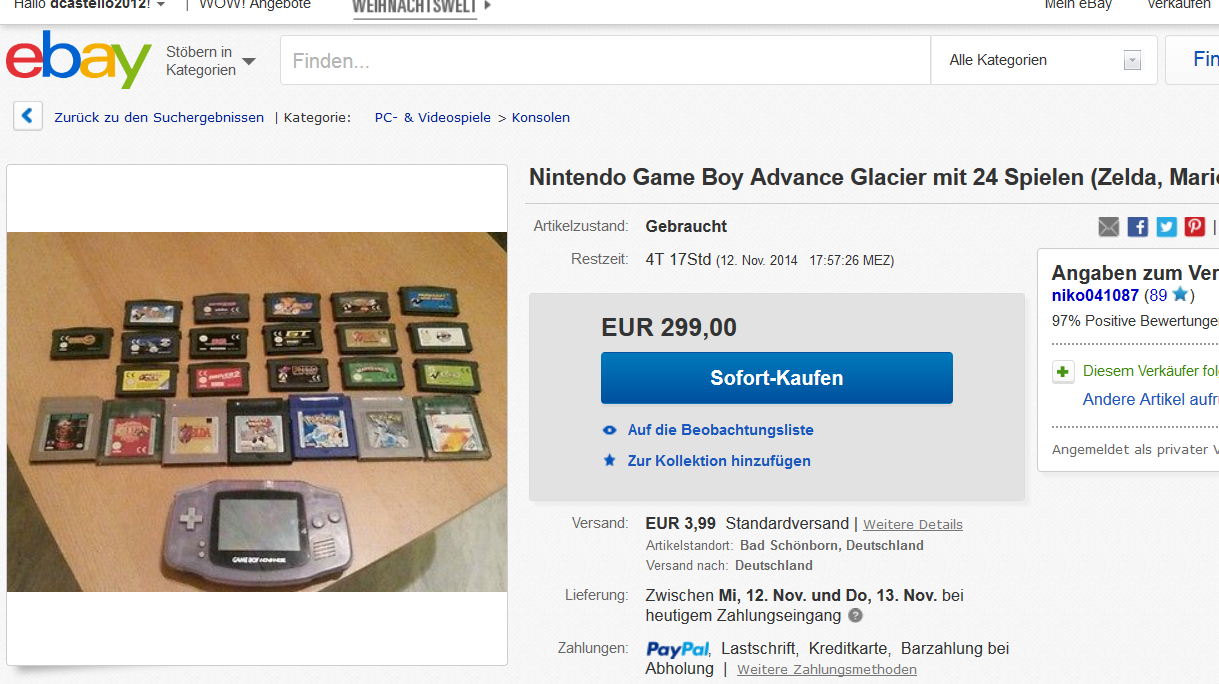Share listing on Twitter icon
Image resolution: width=1219 pixels, height=684 pixels.
1167,227
